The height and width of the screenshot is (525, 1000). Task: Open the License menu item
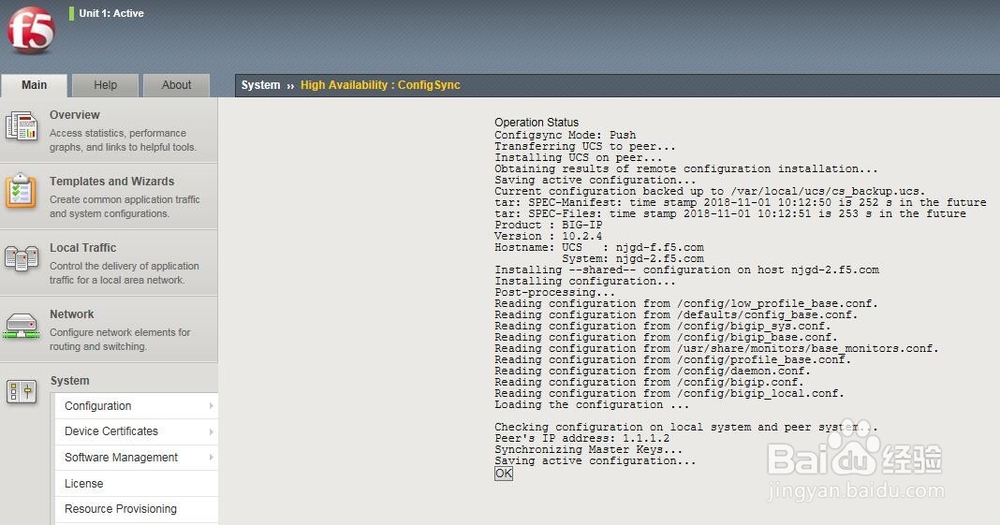[136, 484]
